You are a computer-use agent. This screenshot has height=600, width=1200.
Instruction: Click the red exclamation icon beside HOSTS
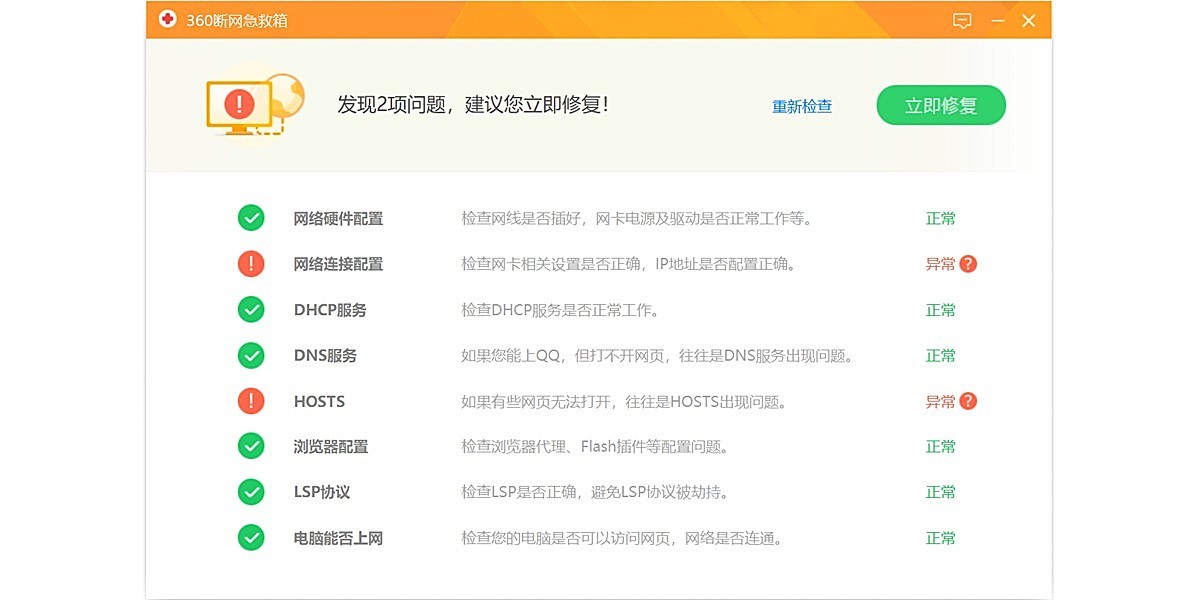(x=251, y=401)
